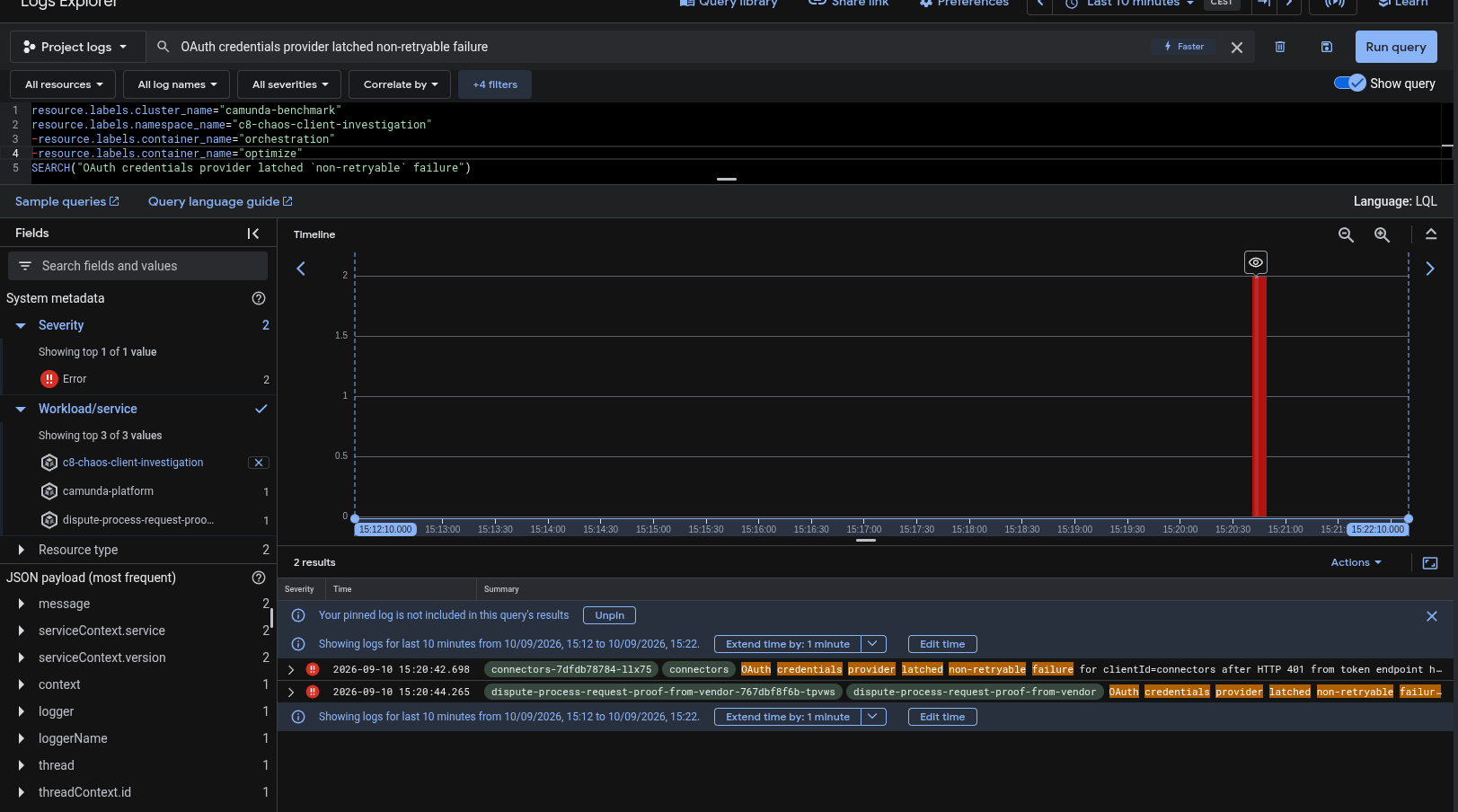Open Correlate by dropdown
The height and width of the screenshot is (812, 1458).
click(401, 84)
